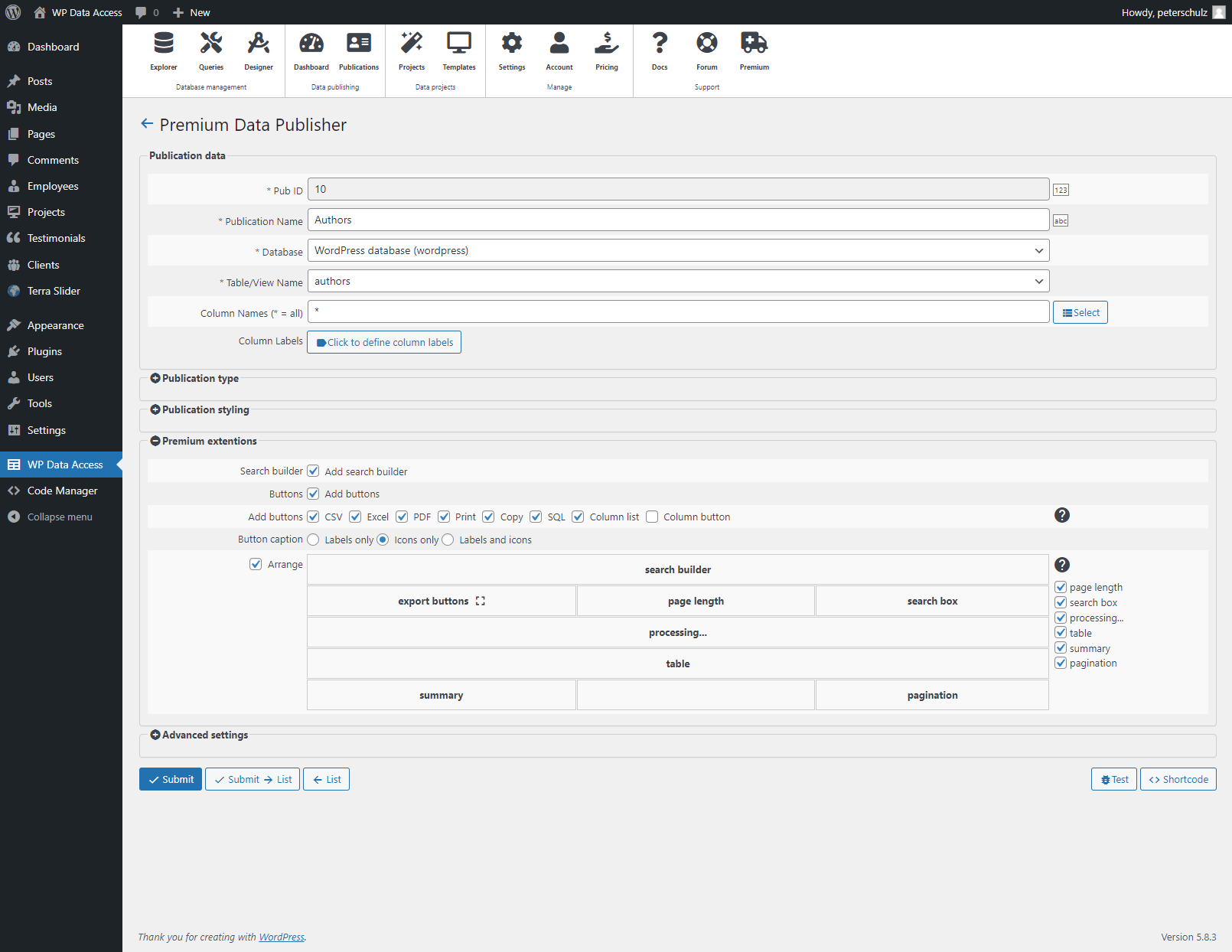This screenshot has height=952, width=1232.
Task: Open the support Forum icon
Action: (x=707, y=51)
